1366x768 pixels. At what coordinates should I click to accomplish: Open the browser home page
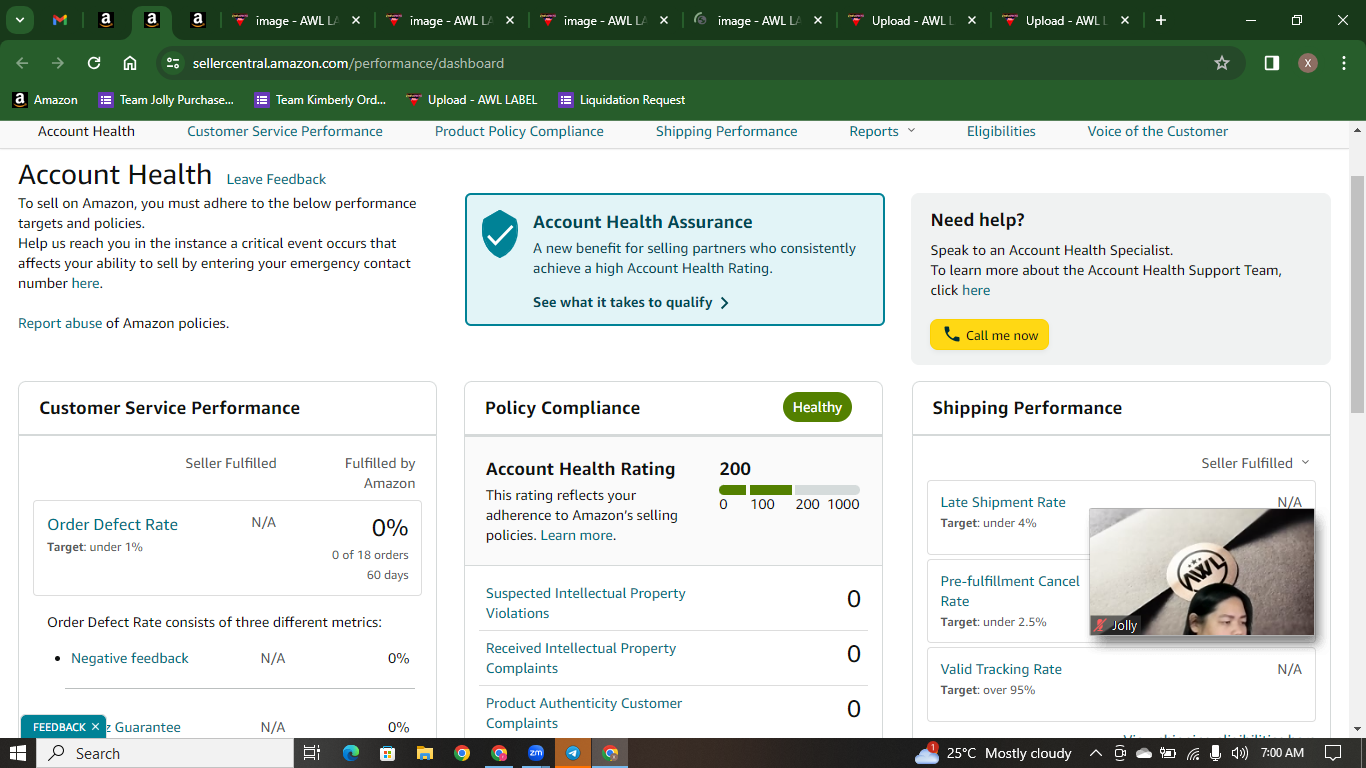(130, 63)
